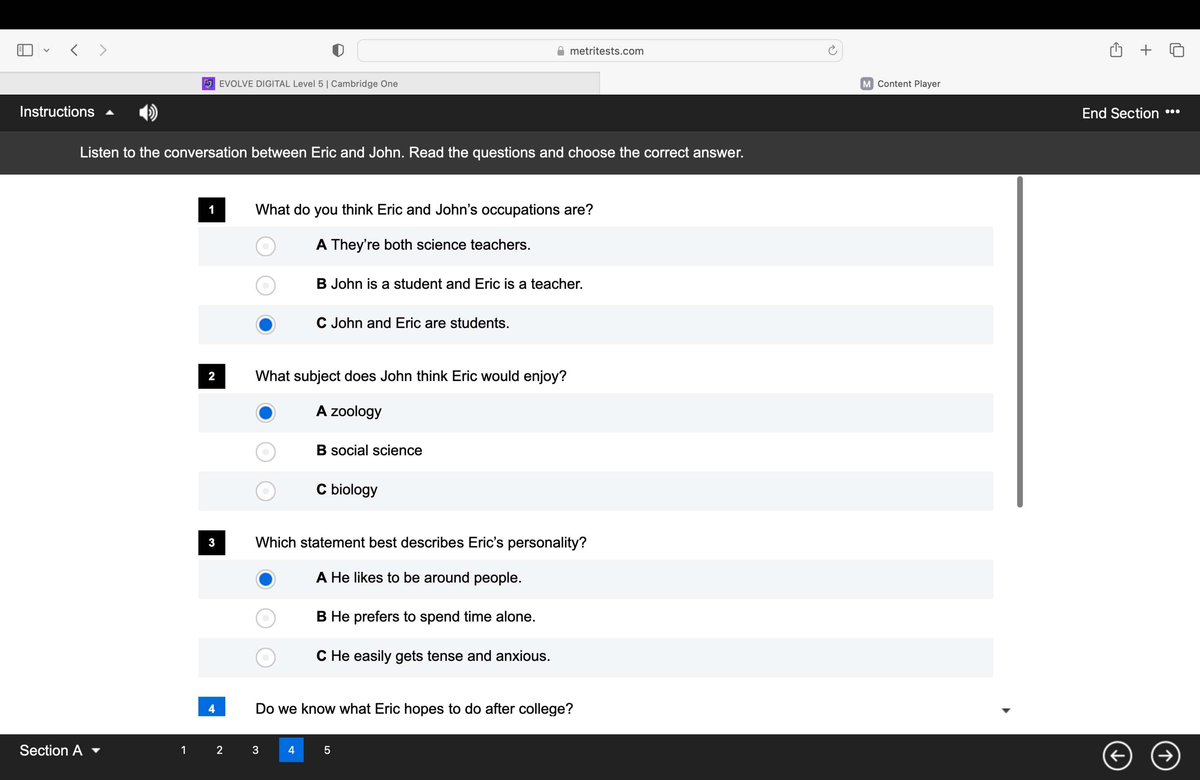The width and height of the screenshot is (1200, 780).
Task: Select 'They're both science teachers' option
Action: [x=265, y=245]
